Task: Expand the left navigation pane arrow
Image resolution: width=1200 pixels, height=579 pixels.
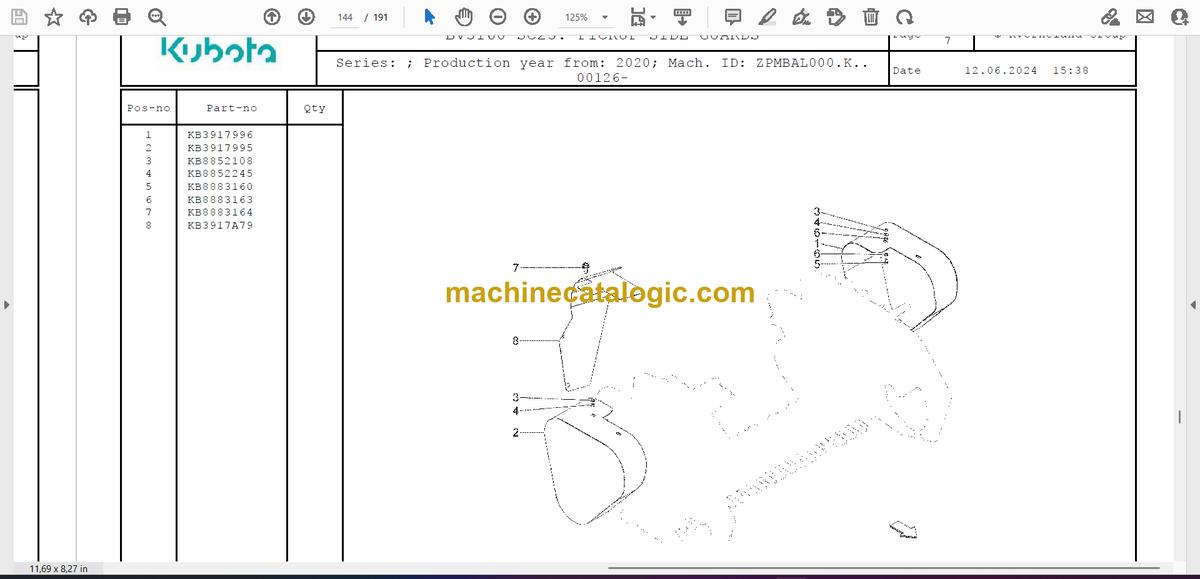Action: pyautogui.click(x=8, y=304)
